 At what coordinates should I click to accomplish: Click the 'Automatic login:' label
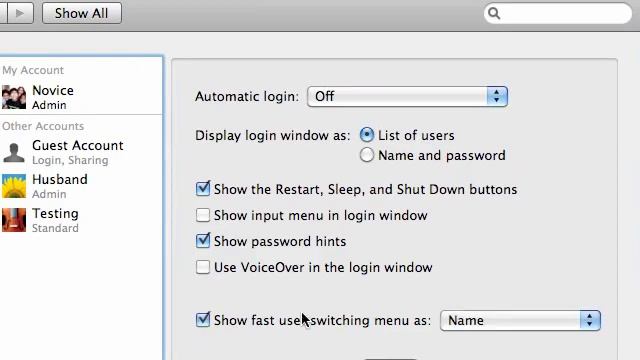[x=247, y=97]
